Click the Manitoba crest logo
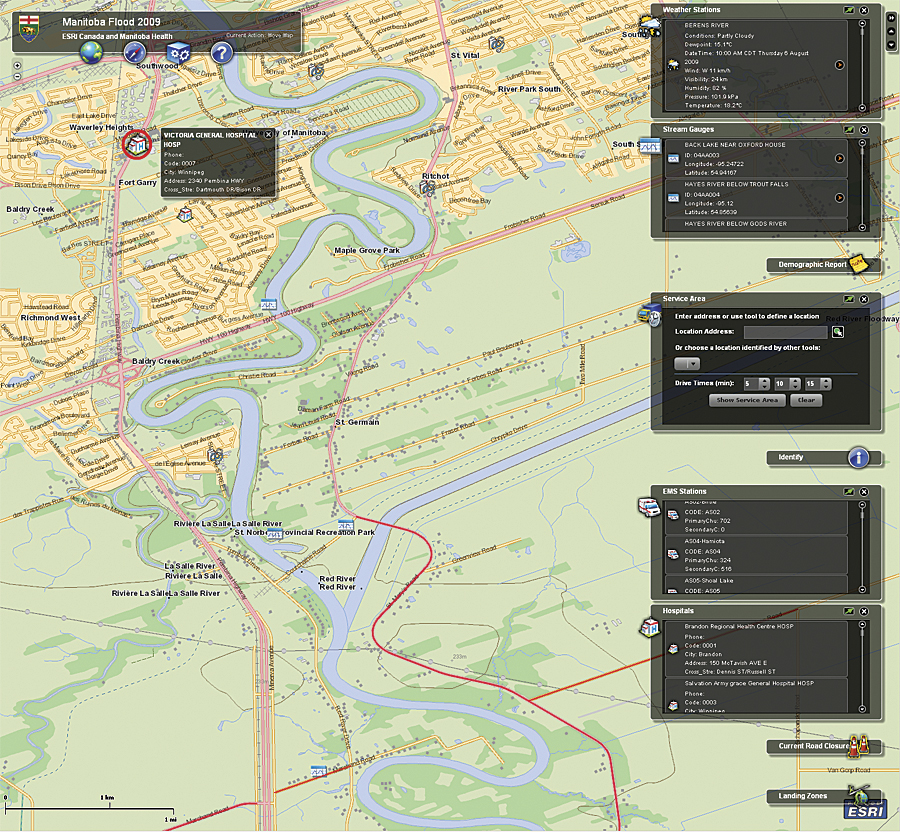The height and width of the screenshot is (832, 900). coord(30,29)
